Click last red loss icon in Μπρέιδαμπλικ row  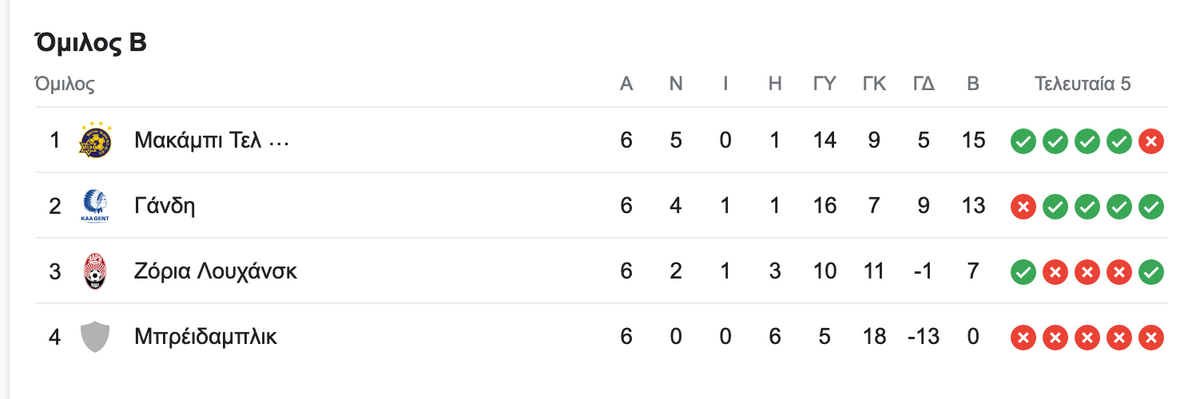coord(1151,338)
